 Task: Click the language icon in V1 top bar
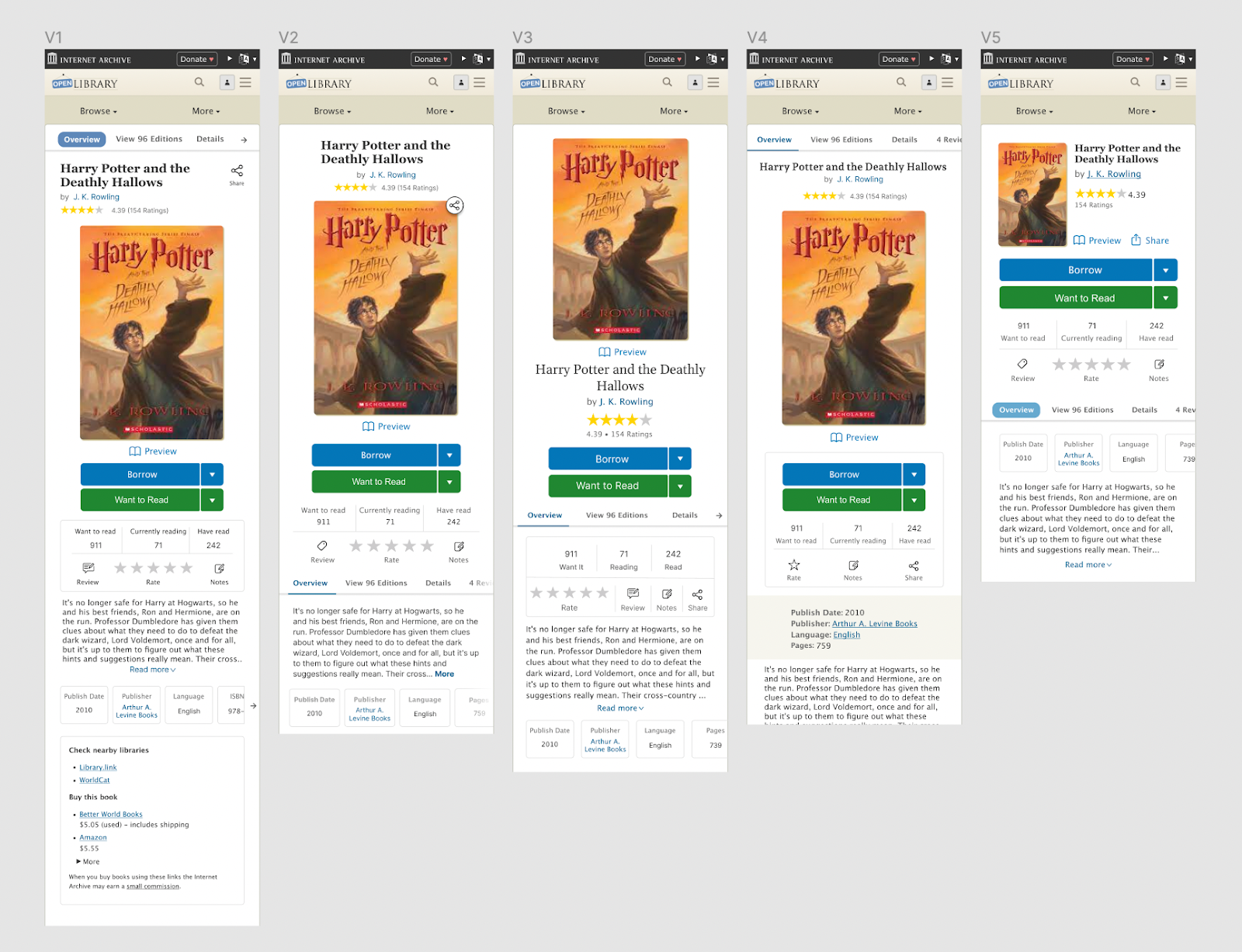[245, 59]
